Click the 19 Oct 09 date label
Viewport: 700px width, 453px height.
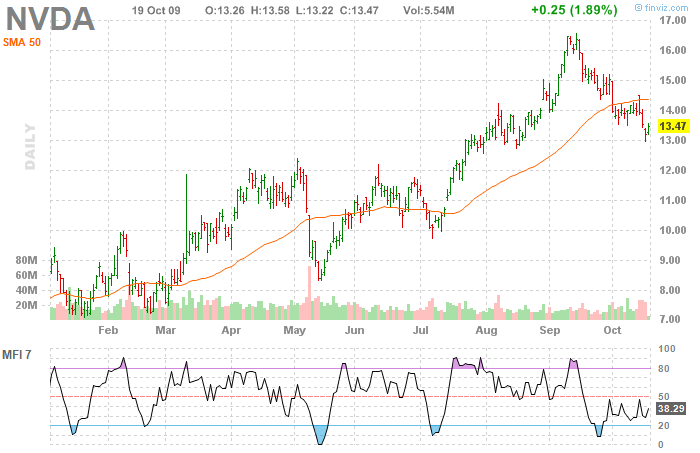158,10
